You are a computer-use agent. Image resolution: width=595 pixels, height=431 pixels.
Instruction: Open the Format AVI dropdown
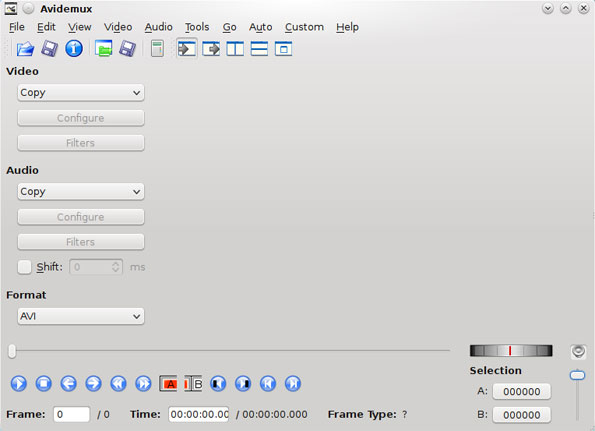click(x=81, y=316)
